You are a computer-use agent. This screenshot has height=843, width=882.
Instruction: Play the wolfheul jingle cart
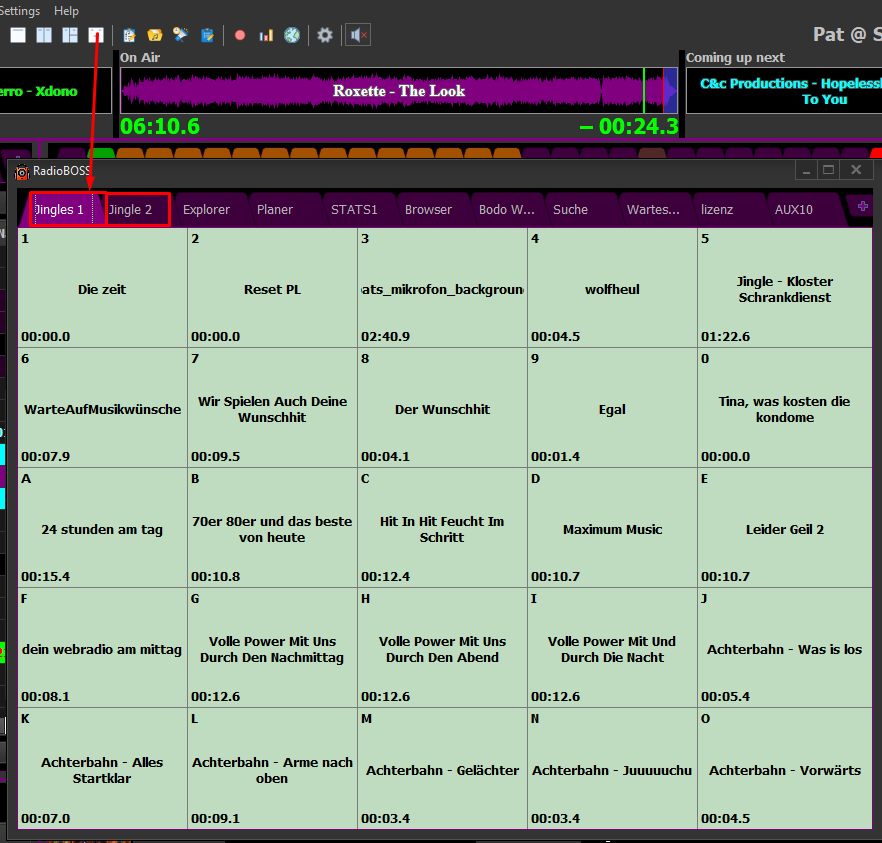point(612,288)
